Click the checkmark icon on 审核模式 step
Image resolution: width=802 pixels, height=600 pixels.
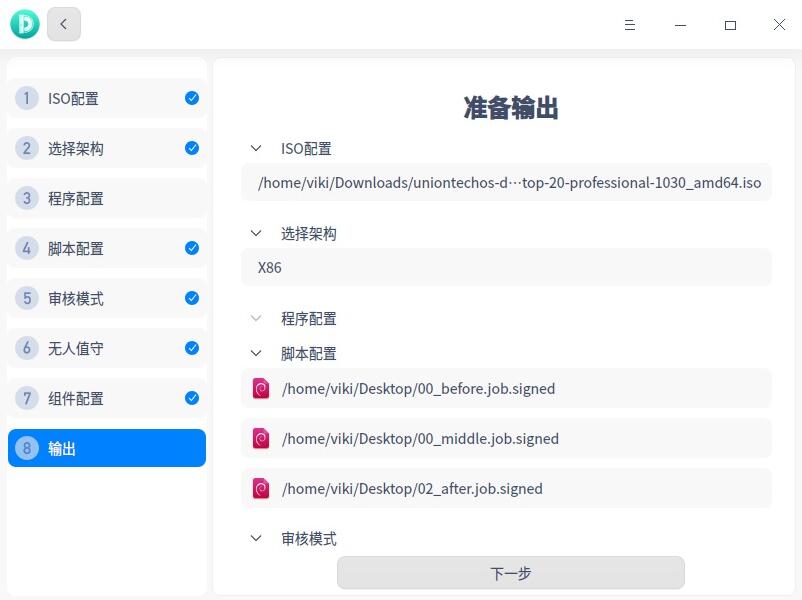pos(191,298)
